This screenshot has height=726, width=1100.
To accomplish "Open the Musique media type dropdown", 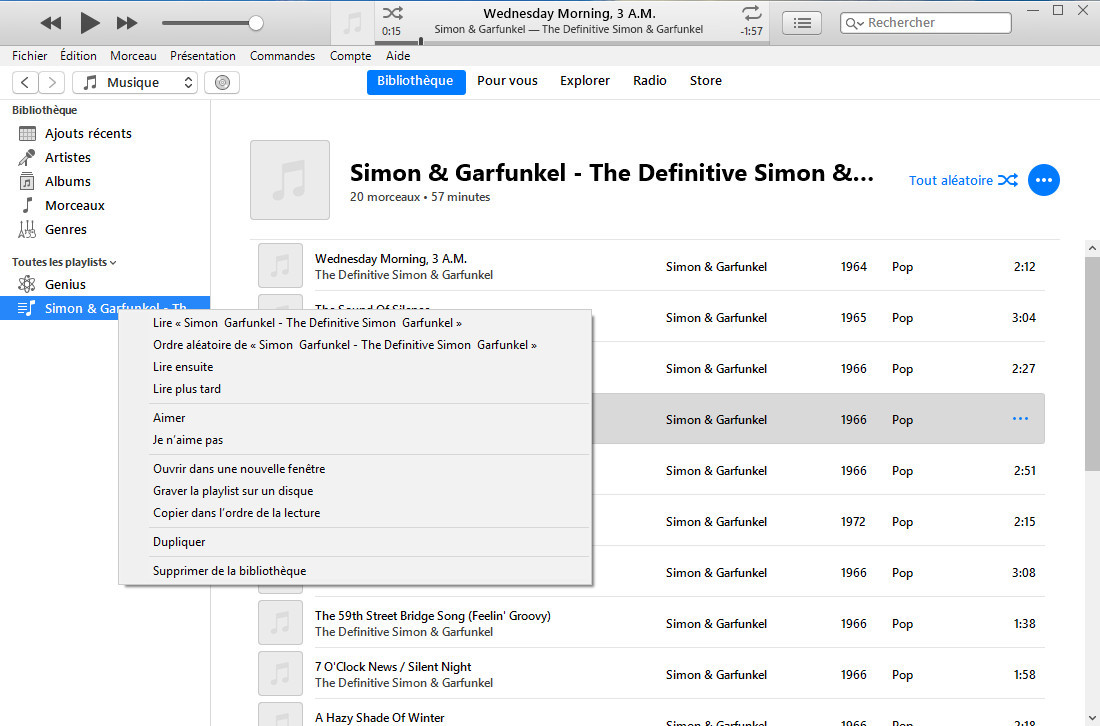I will coord(135,83).
